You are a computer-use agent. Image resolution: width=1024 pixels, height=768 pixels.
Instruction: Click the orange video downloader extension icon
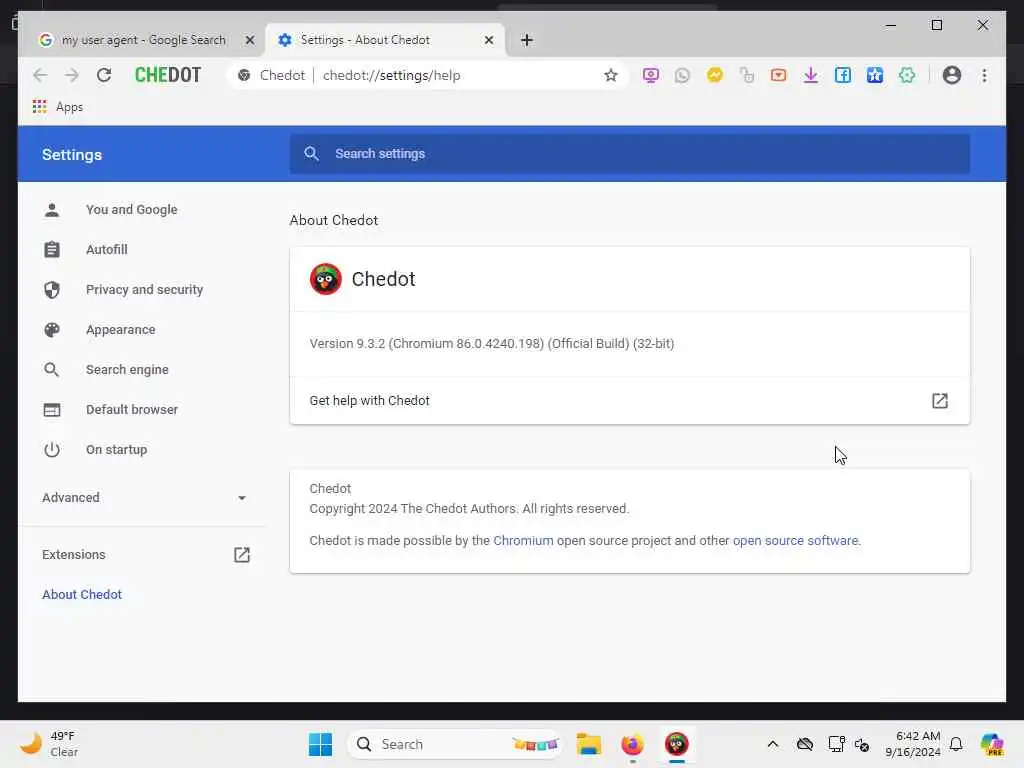coord(778,76)
